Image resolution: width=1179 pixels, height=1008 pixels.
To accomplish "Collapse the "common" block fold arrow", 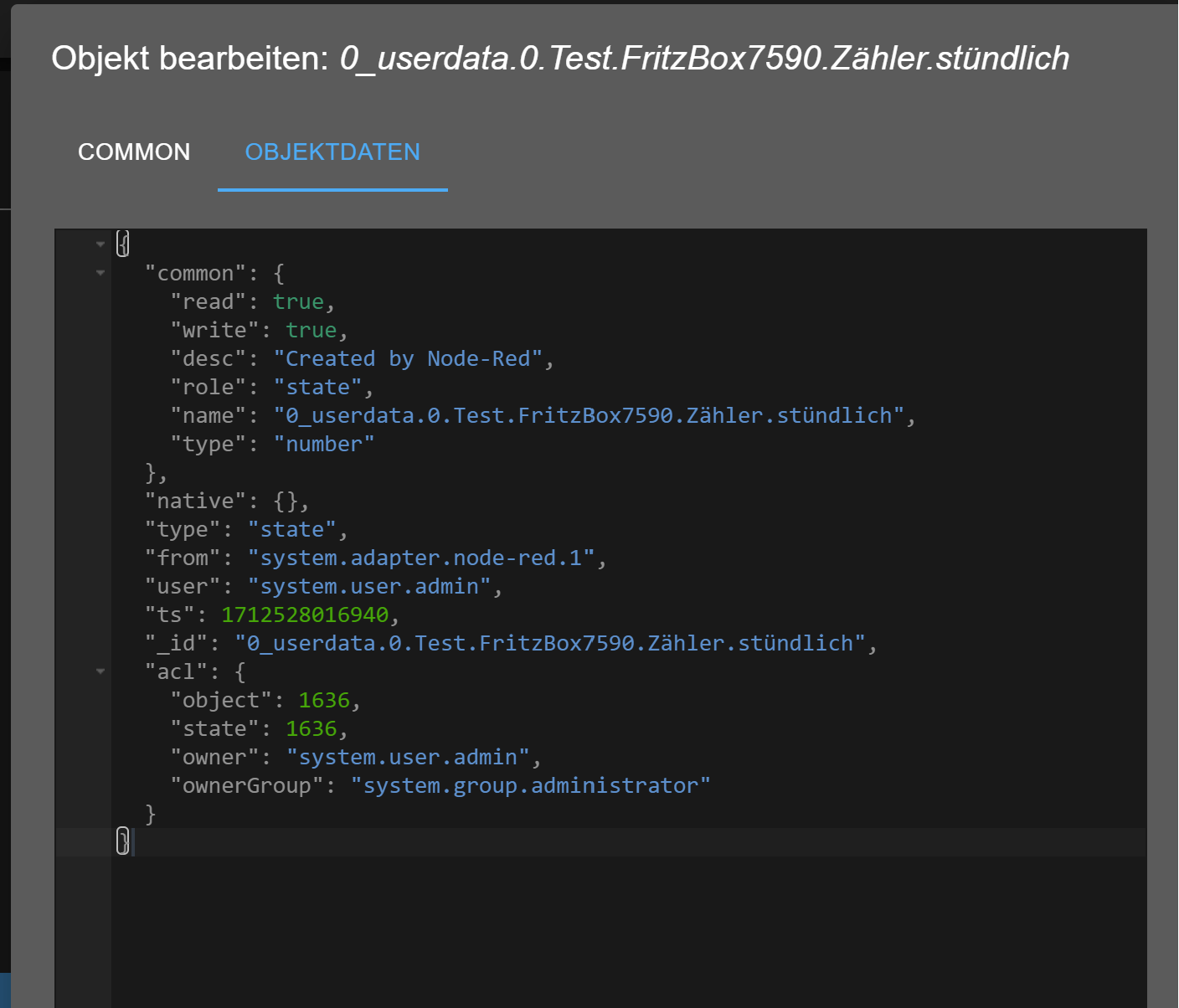I will pos(100,273).
